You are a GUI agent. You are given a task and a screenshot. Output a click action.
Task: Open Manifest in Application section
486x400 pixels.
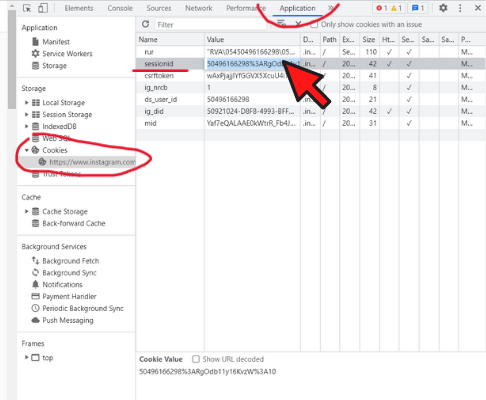56,42
